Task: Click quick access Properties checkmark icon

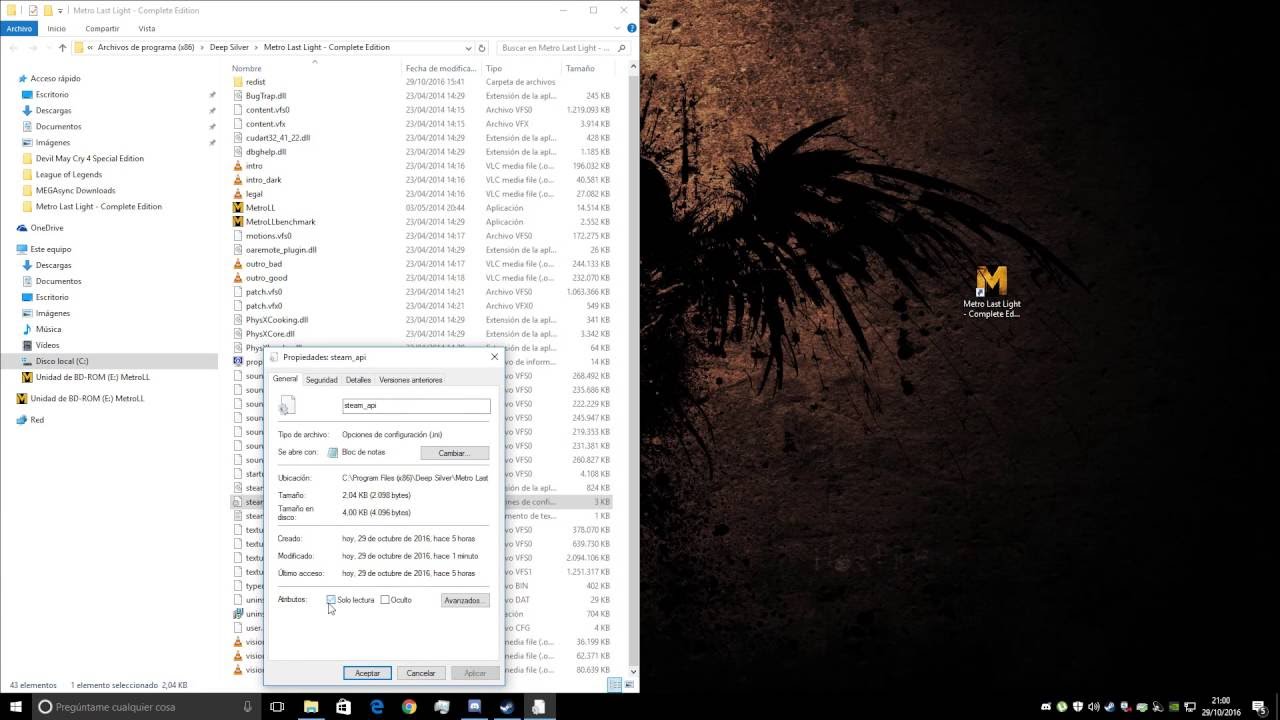Action: [33, 10]
